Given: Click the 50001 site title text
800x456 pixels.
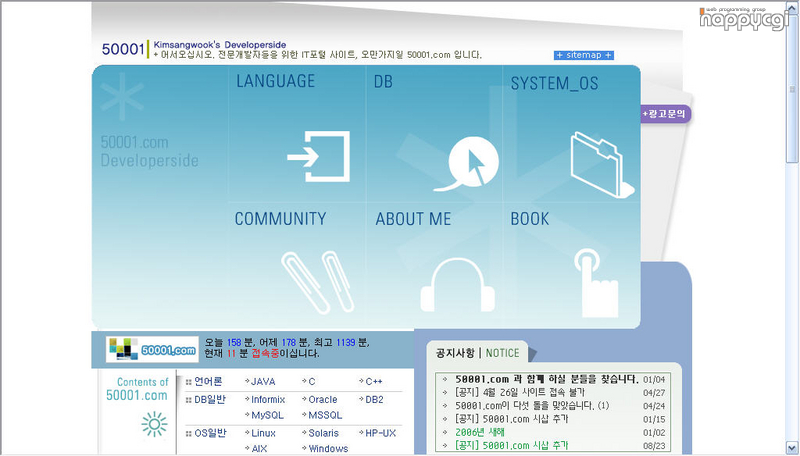Looking at the screenshot, I should tap(123, 49).
